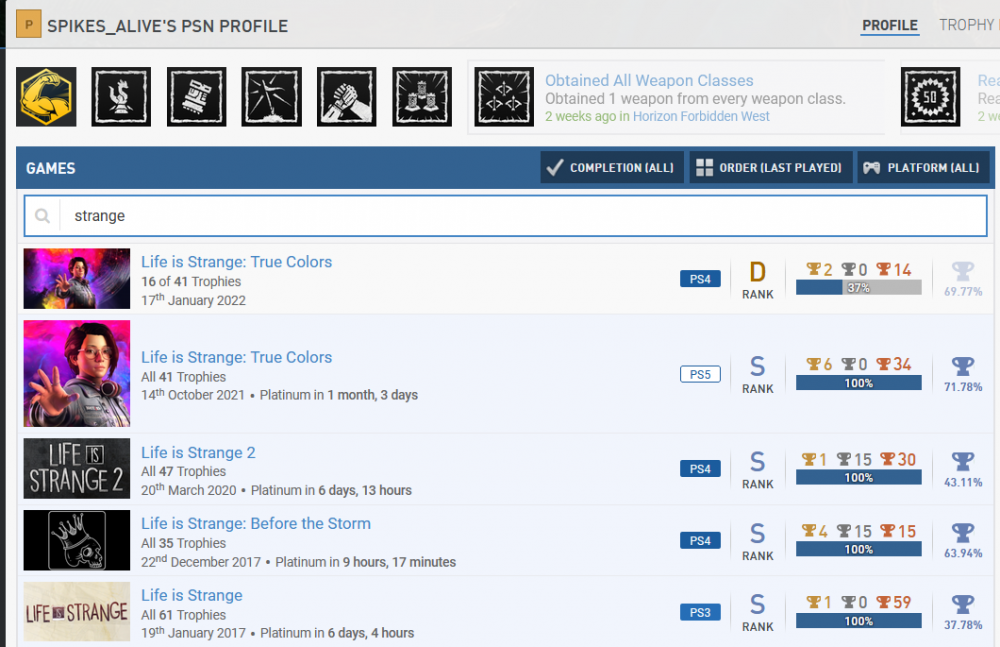The image size is (1000, 647).
Task: Open the Completion (All) filter dropdown
Action: [x=612, y=168]
